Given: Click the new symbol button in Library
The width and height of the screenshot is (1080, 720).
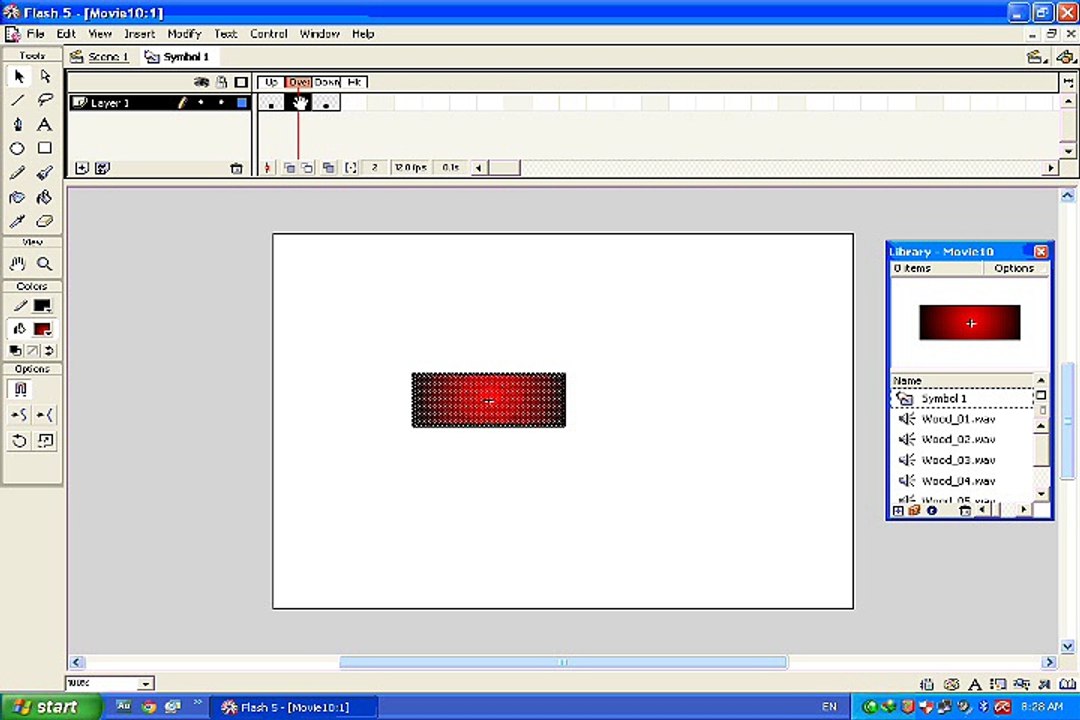Looking at the screenshot, I should click(x=898, y=511).
